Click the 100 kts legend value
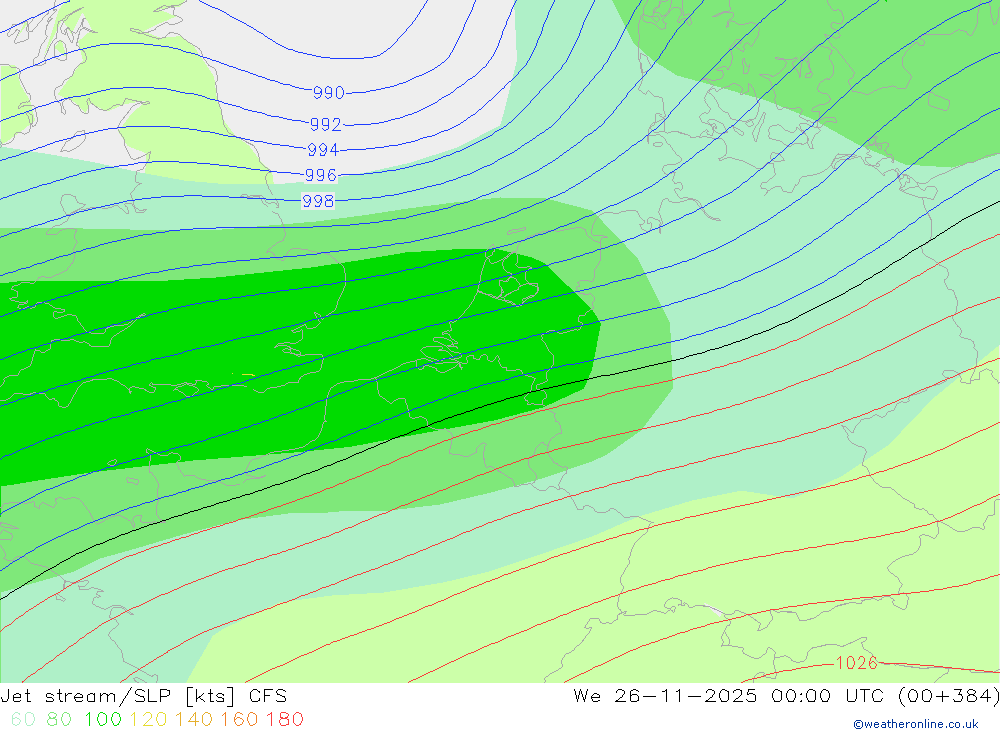1000x733 pixels. click(x=103, y=720)
